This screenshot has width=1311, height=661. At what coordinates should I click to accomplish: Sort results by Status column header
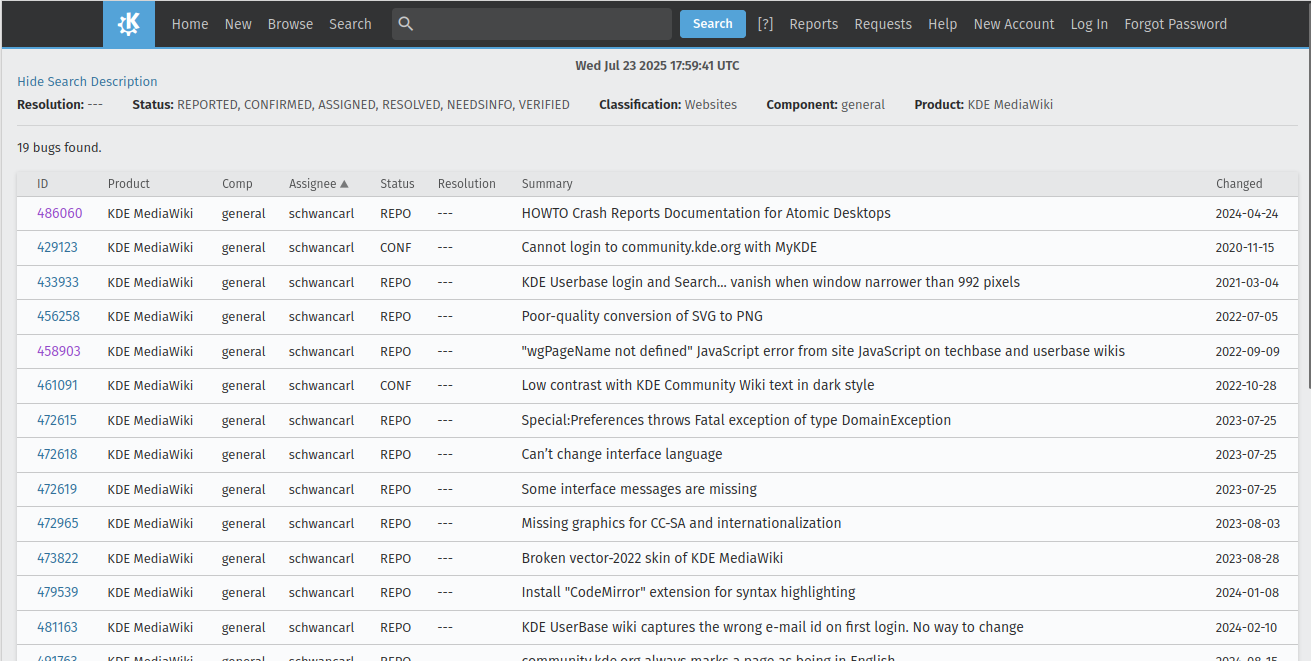tap(397, 184)
